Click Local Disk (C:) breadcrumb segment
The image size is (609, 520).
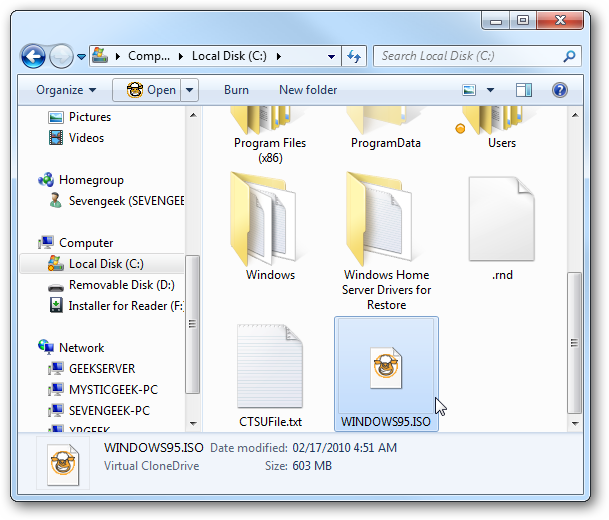click(x=229, y=56)
